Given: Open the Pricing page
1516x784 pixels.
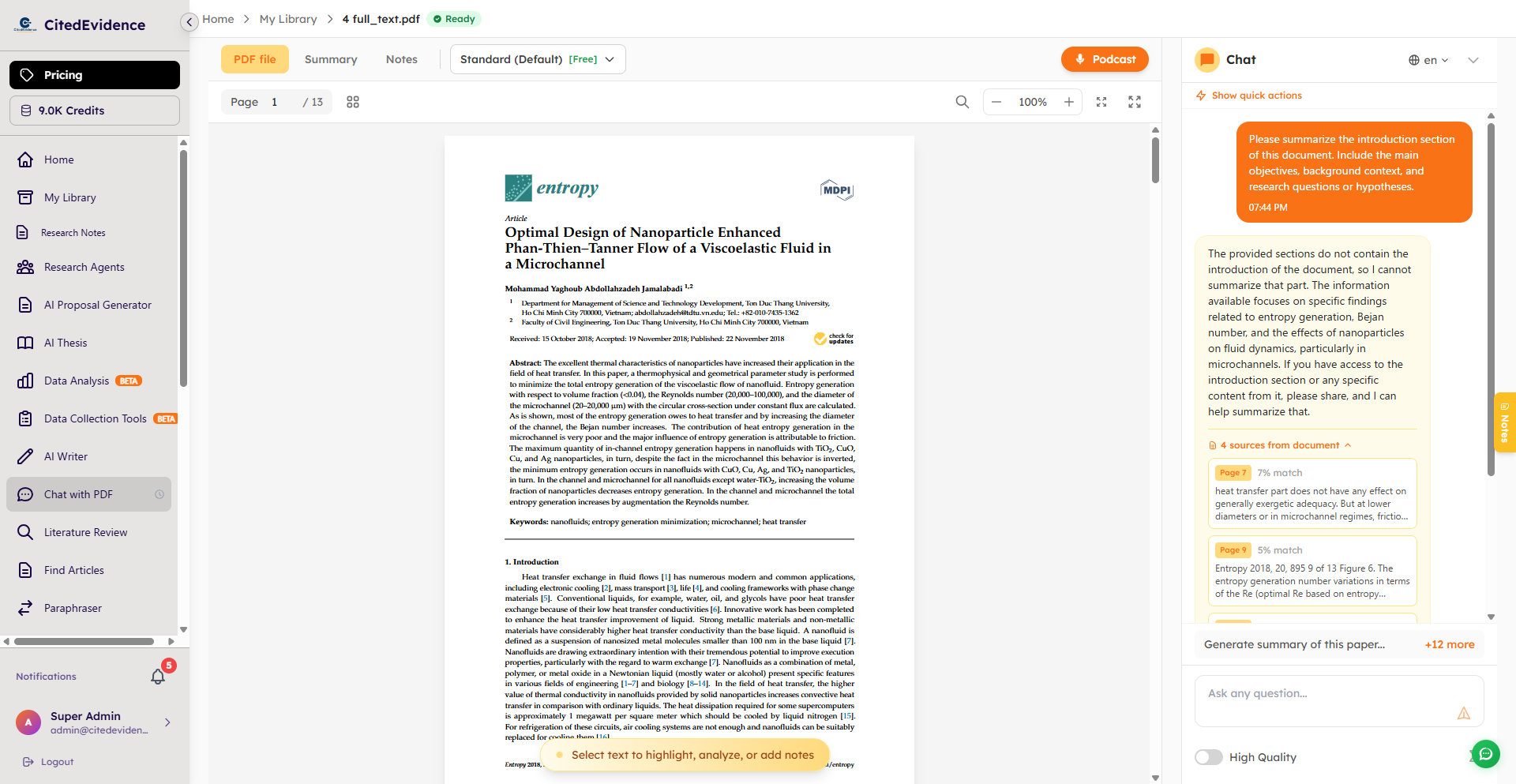Looking at the screenshot, I should 94,74.
